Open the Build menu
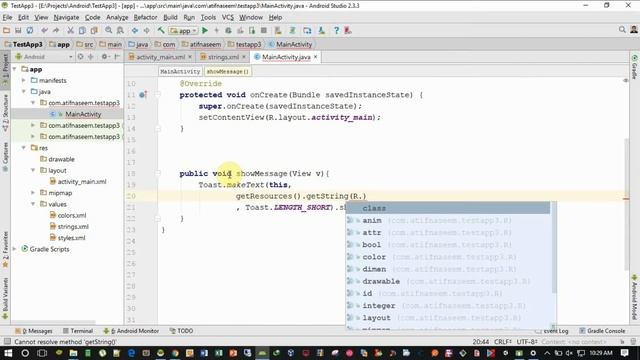The width and height of the screenshot is (640, 360). tap(170, 18)
